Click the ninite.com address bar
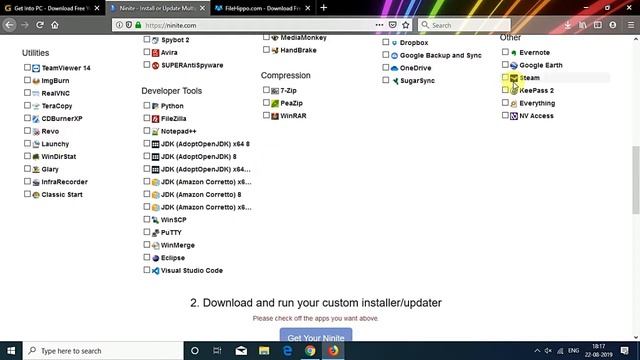Image resolution: width=640 pixels, height=360 pixels. coord(261,25)
